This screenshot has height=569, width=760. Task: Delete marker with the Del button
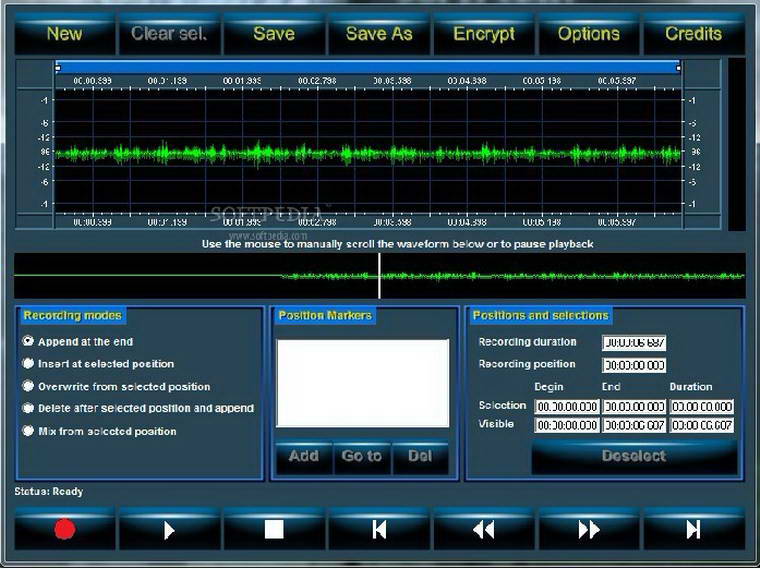click(x=420, y=456)
